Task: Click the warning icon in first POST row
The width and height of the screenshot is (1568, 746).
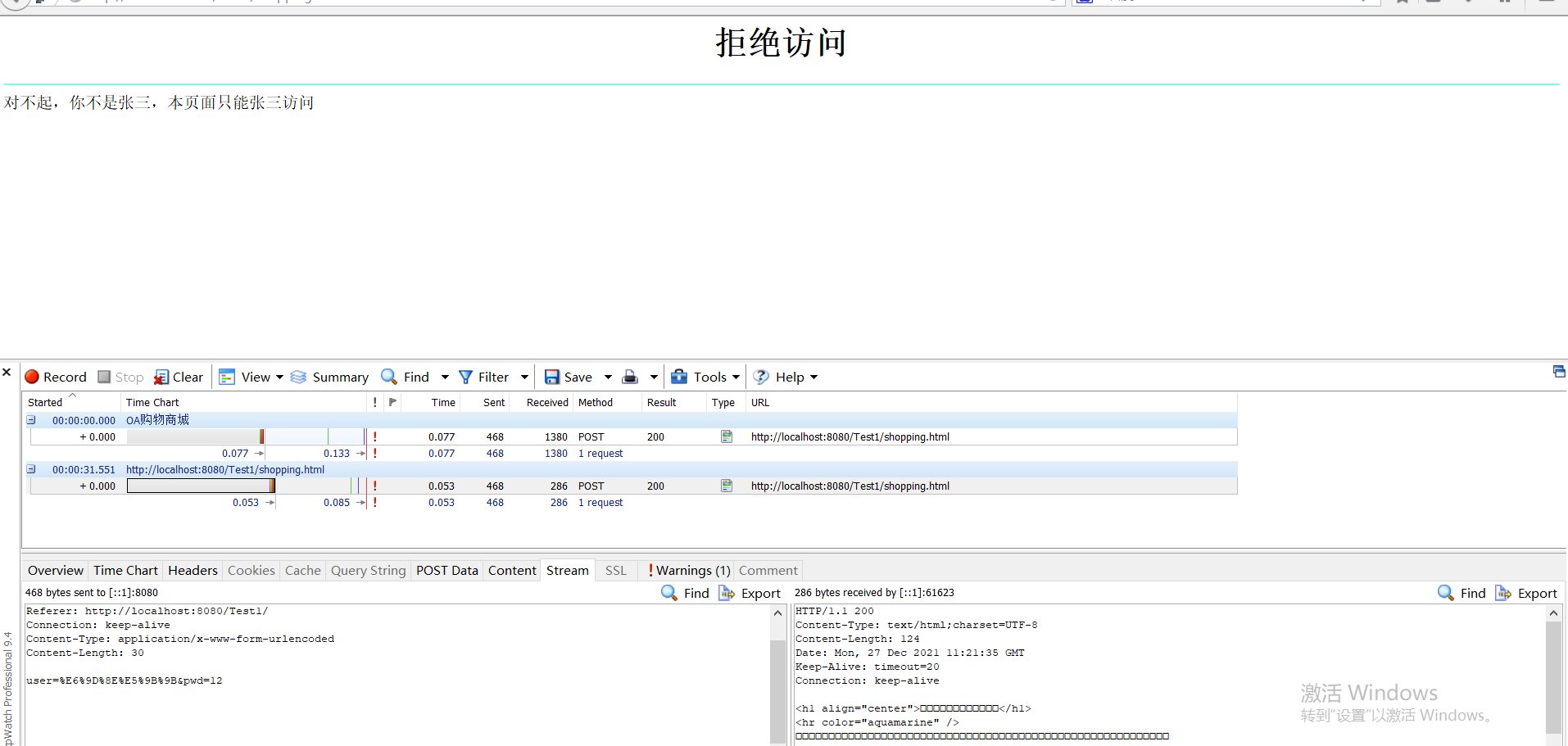Action: coord(375,436)
